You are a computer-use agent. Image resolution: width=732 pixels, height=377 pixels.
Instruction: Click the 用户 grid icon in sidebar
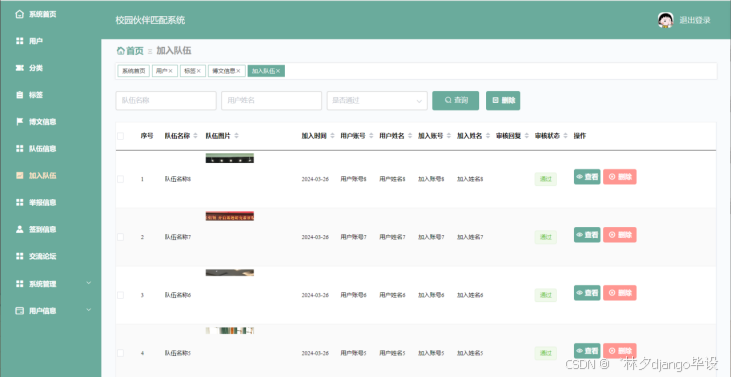coord(19,41)
